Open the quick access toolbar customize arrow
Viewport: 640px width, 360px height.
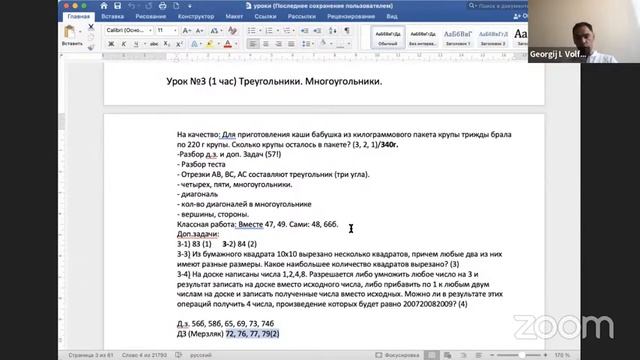coord(190,6)
